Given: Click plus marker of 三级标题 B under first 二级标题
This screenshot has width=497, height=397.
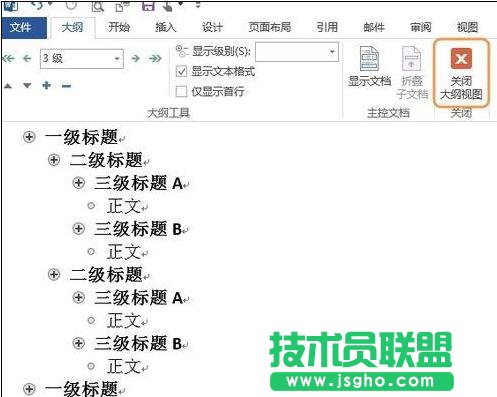Looking at the screenshot, I should pos(79,229).
